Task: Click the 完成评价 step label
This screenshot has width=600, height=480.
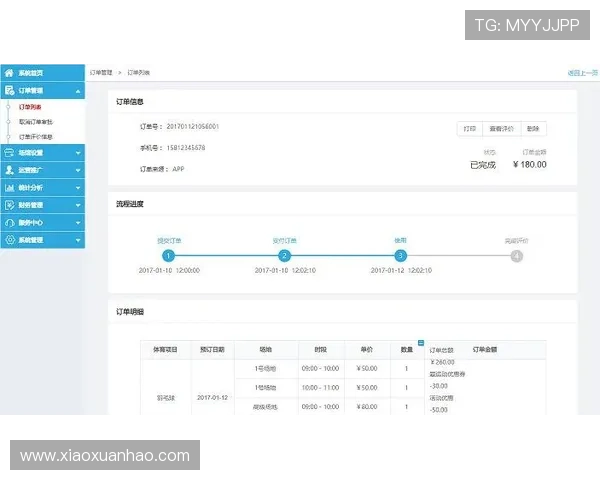Action: point(517,241)
